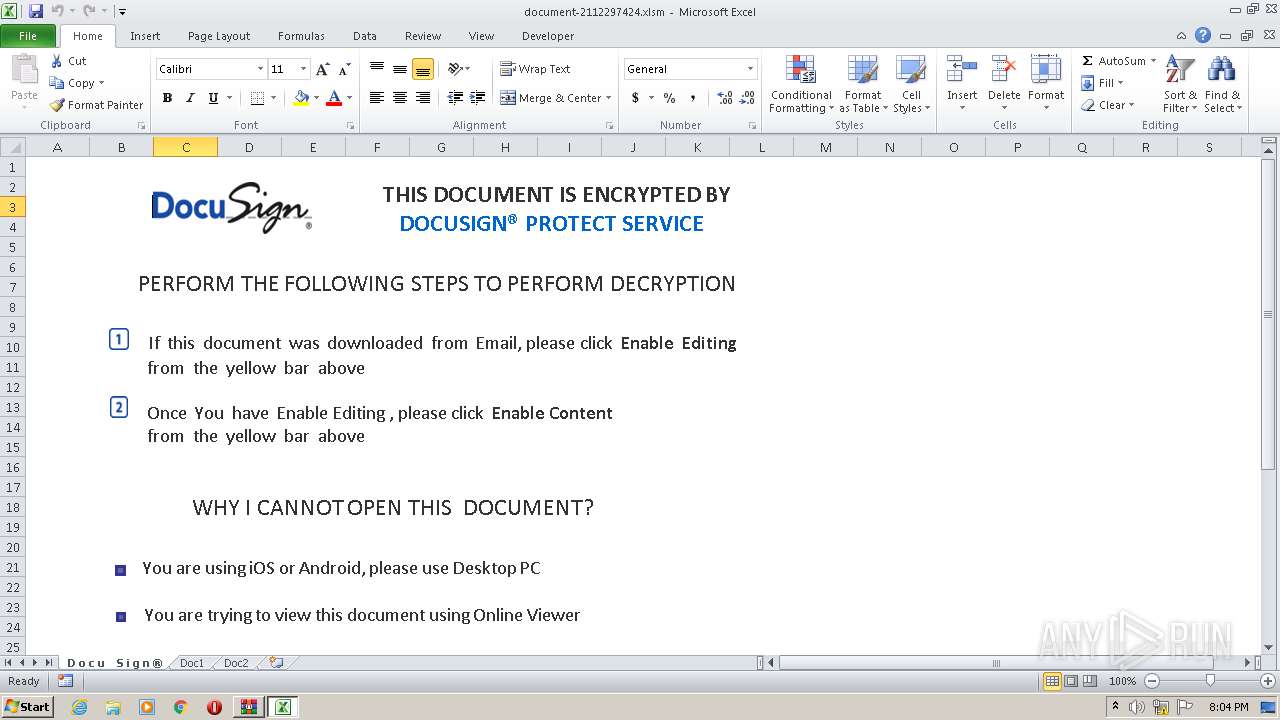The width and height of the screenshot is (1280, 720).
Task: Open Cell Styles gallery
Action: [x=910, y=85]
